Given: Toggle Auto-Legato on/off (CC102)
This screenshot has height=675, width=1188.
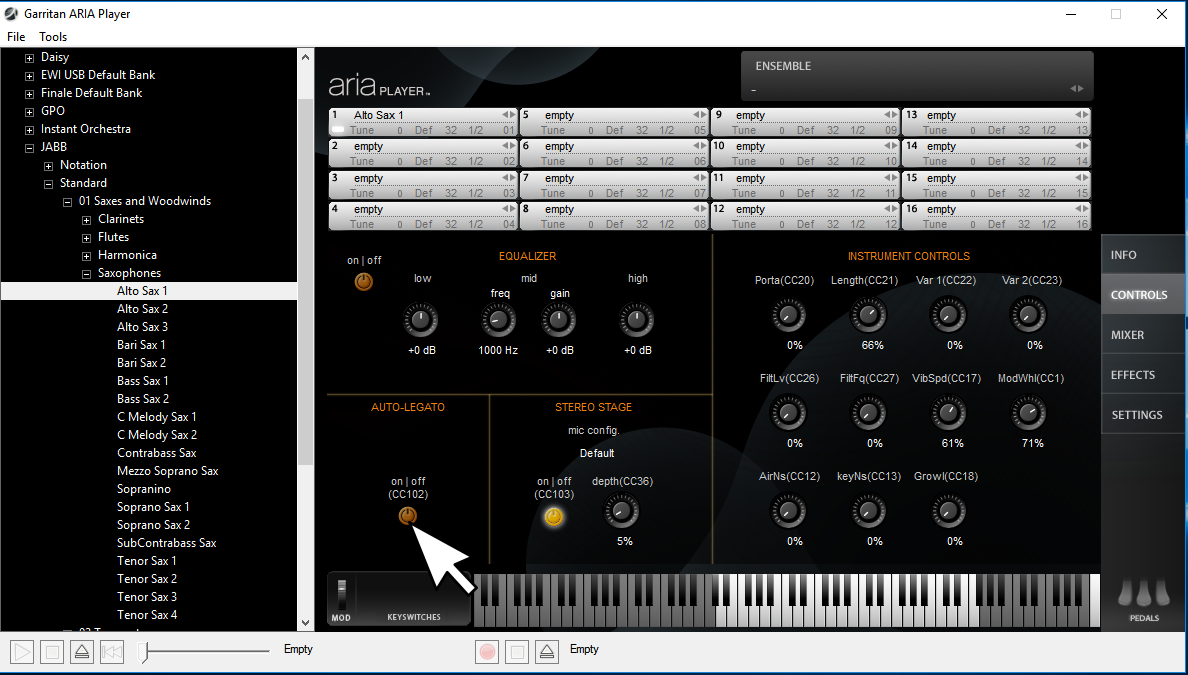Looking at the screenshot, I should [407, 516].
